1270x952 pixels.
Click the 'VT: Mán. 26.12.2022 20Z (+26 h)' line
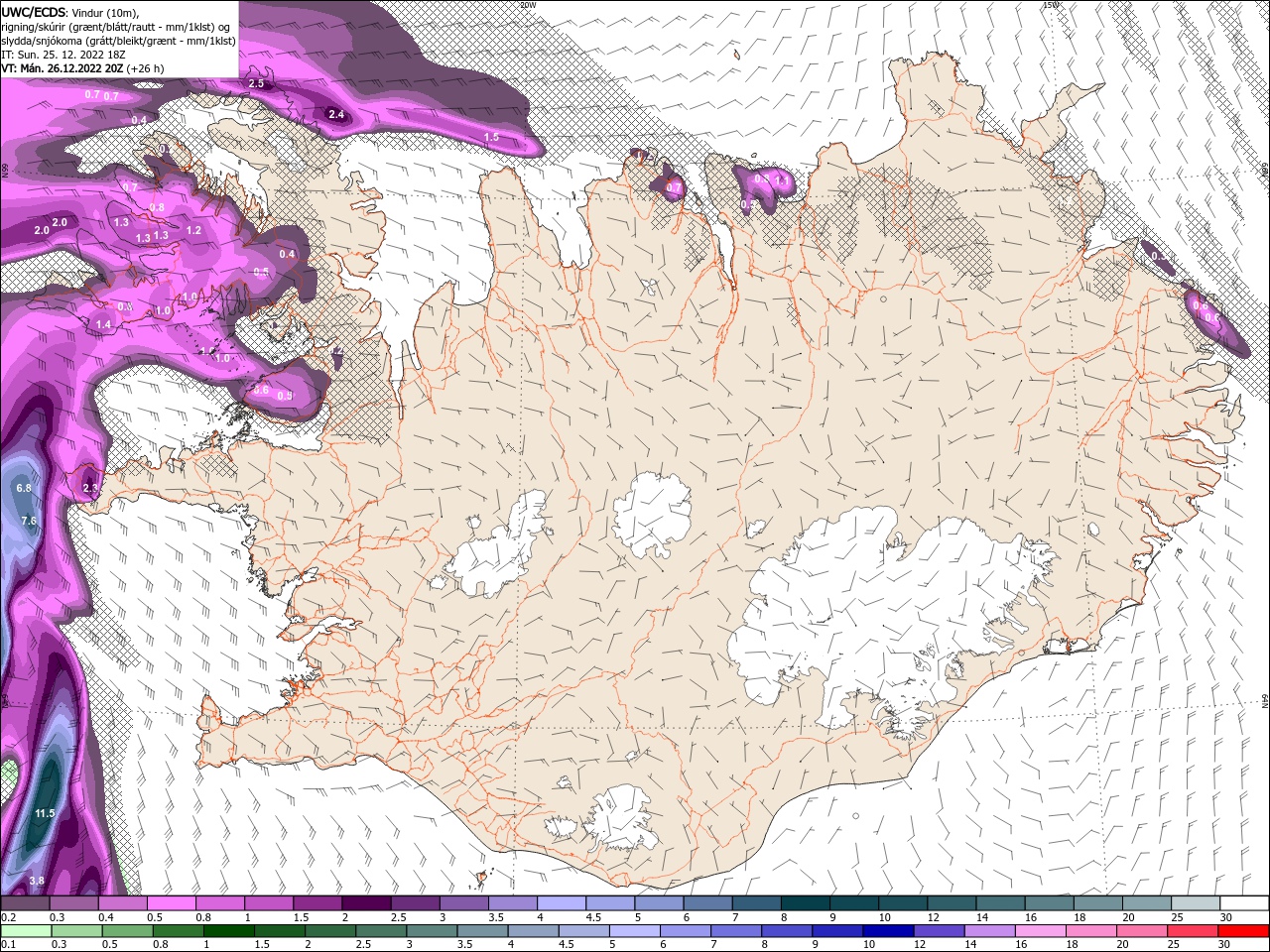(82, 68)
